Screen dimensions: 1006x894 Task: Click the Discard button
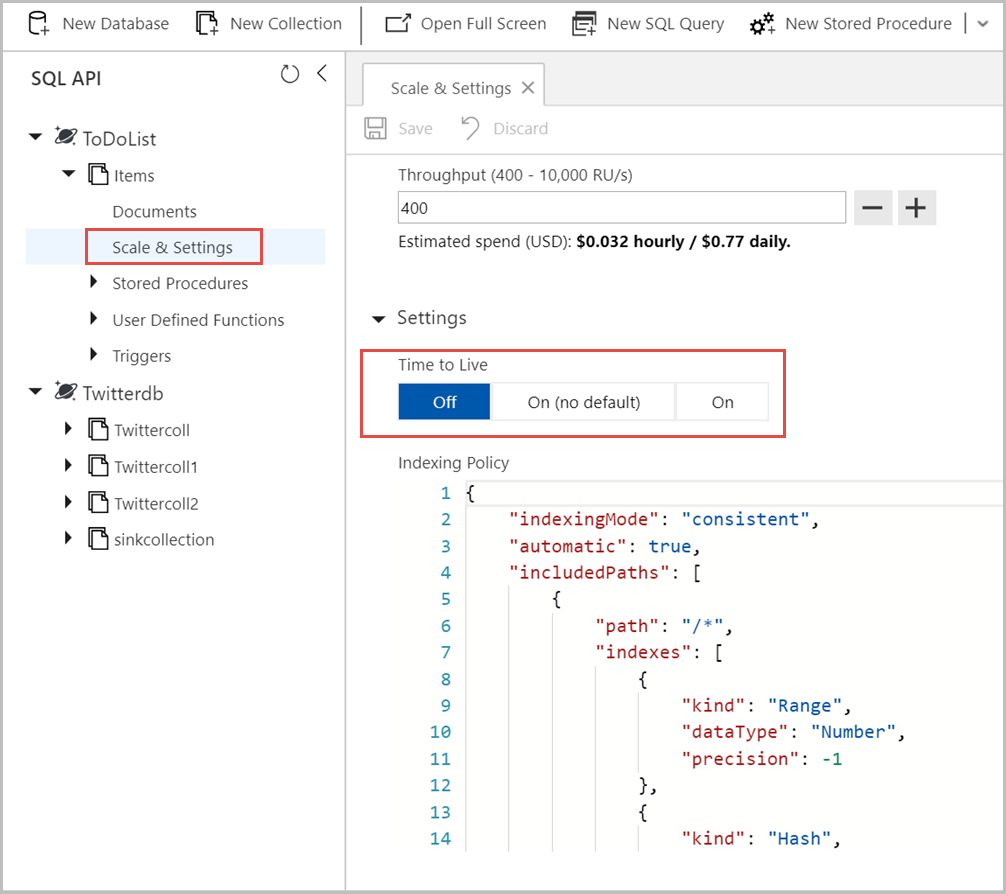click(505, 128)
